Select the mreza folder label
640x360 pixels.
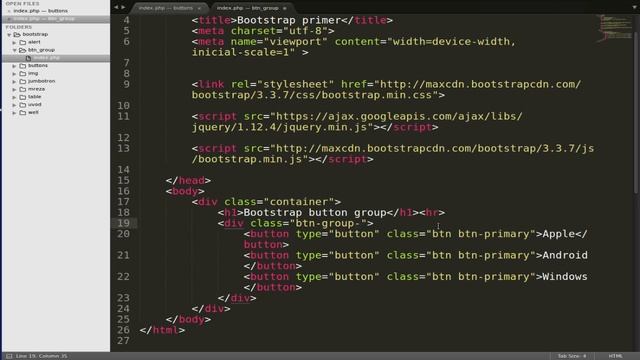coord(36,89)
